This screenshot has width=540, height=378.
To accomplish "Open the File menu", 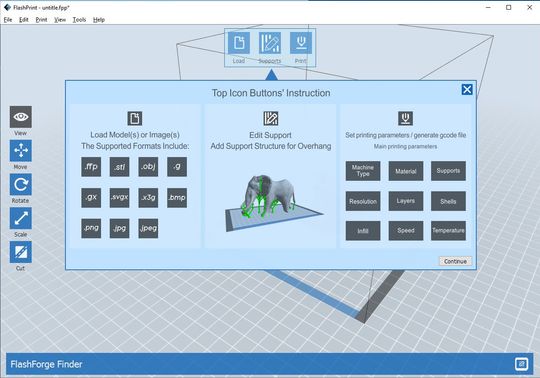I will pos(8,20).
